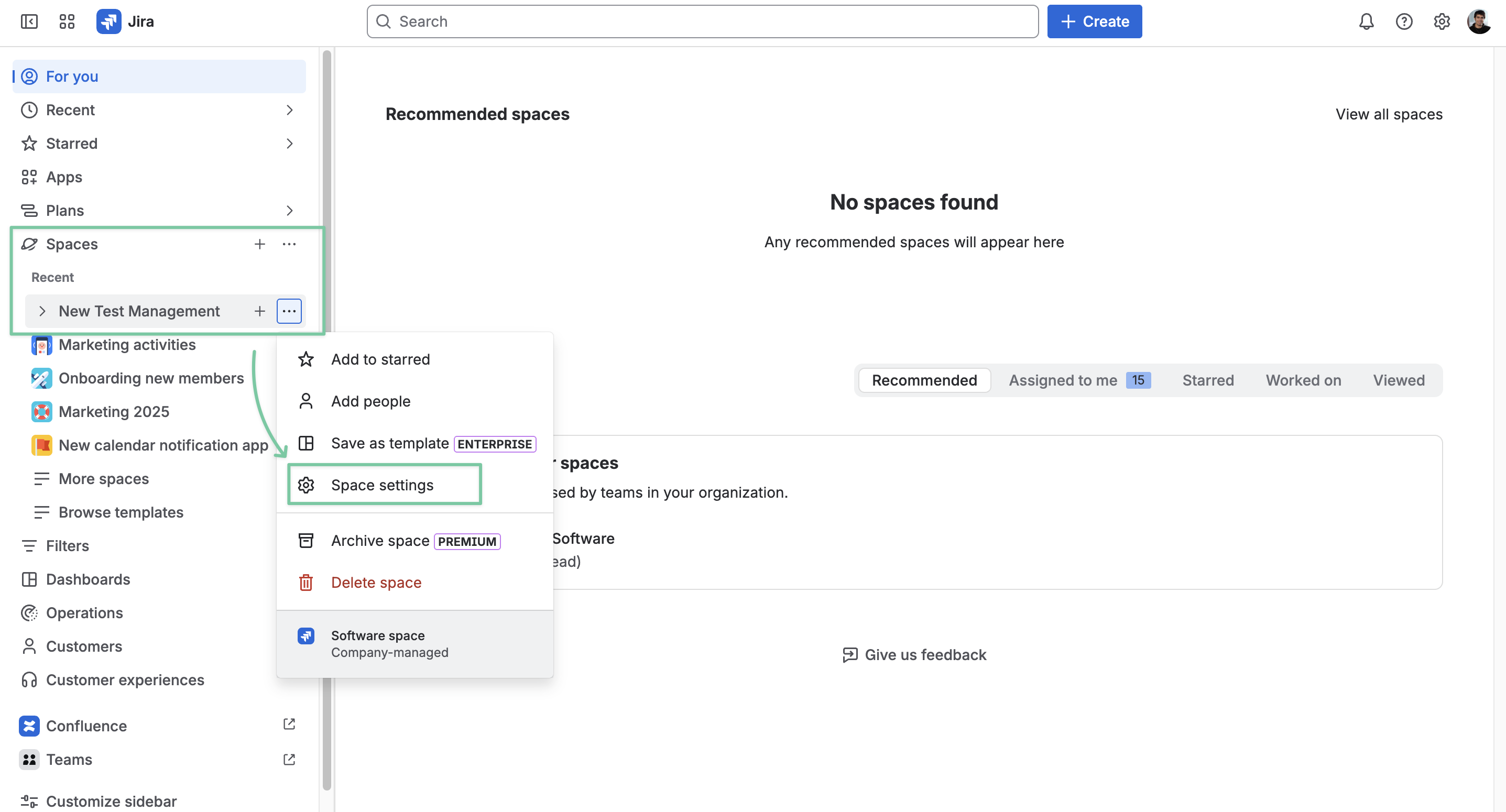Expand the Recent sidebar section

point(289,110)
